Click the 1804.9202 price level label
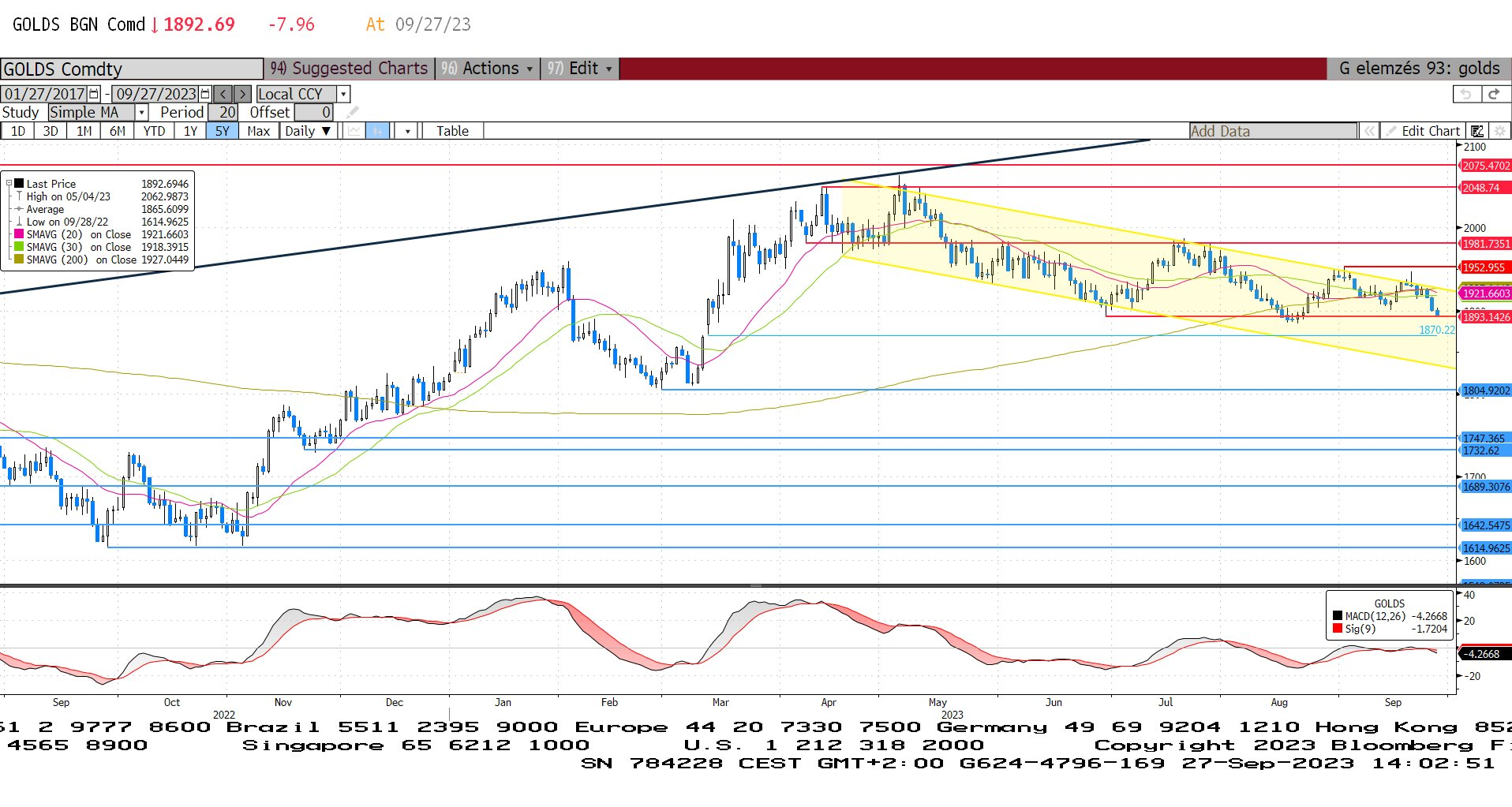 (1486, 390)
